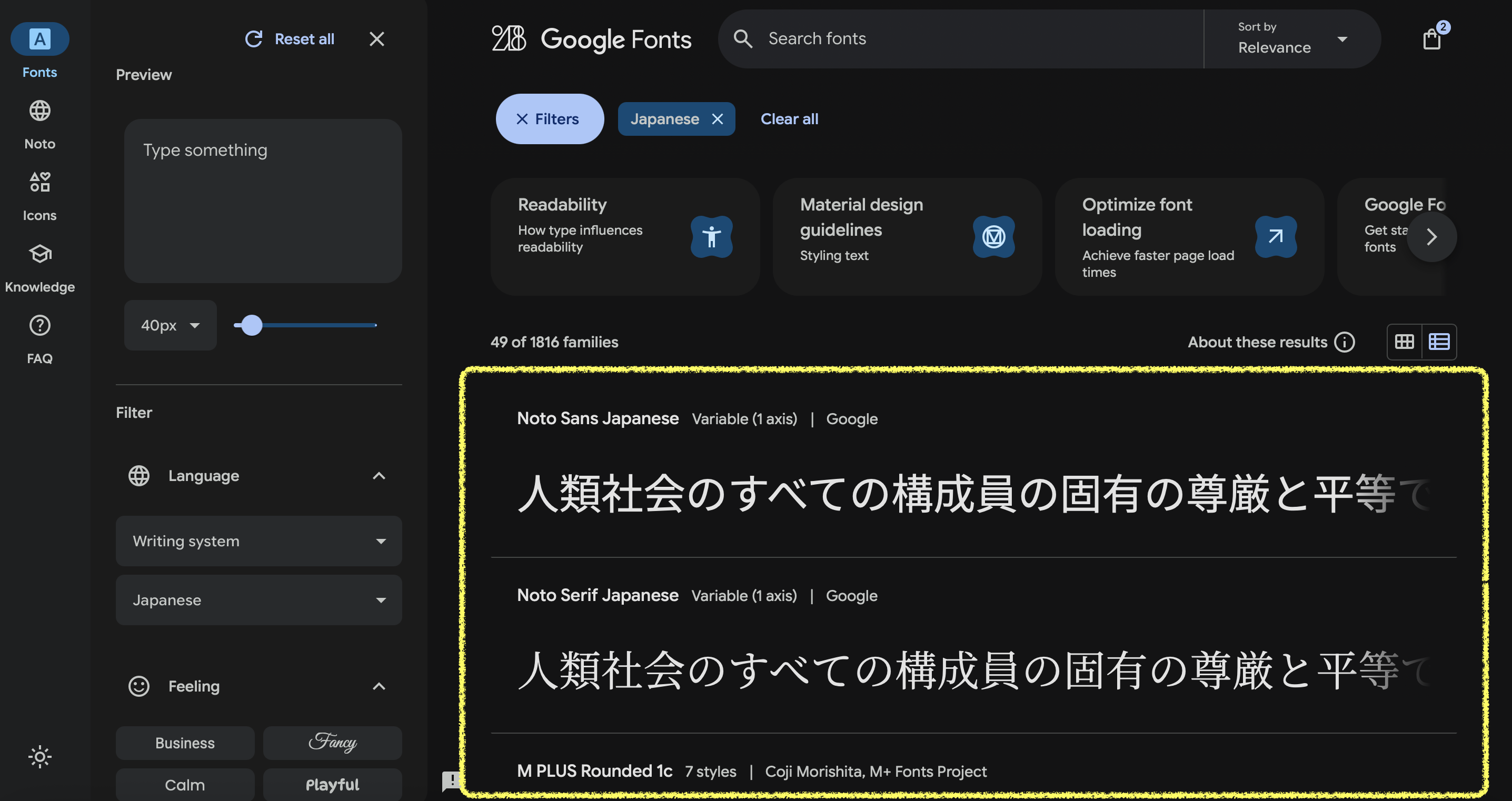Open the Japanese language dropdown
This screenshot has width=1512, height=801.
click(x=258, y=600)
